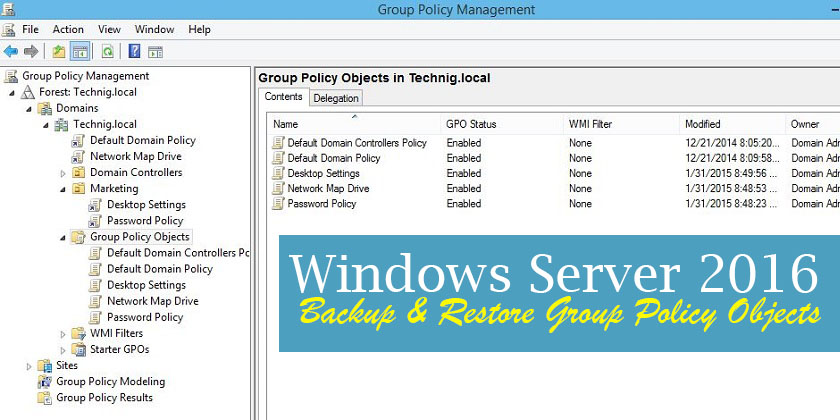The width and height of the screenshot is (840, 420).
Task: Select Network Map Drive link under Technig.local
Action: coord(136,156)
